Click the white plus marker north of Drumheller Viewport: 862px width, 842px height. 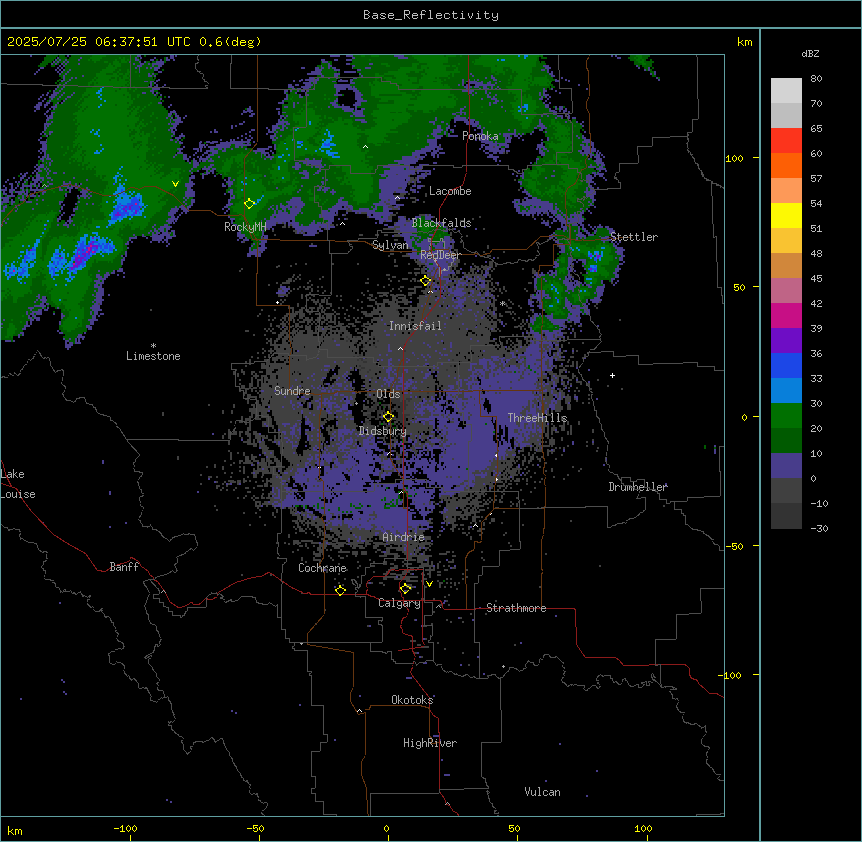[x=612, y=375]
